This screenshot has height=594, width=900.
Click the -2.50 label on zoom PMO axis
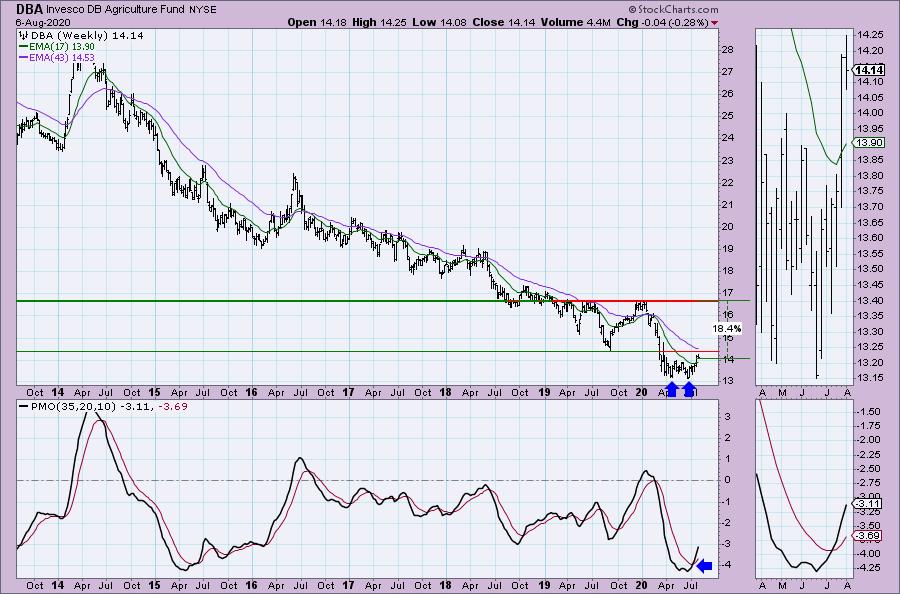[869, 468]
